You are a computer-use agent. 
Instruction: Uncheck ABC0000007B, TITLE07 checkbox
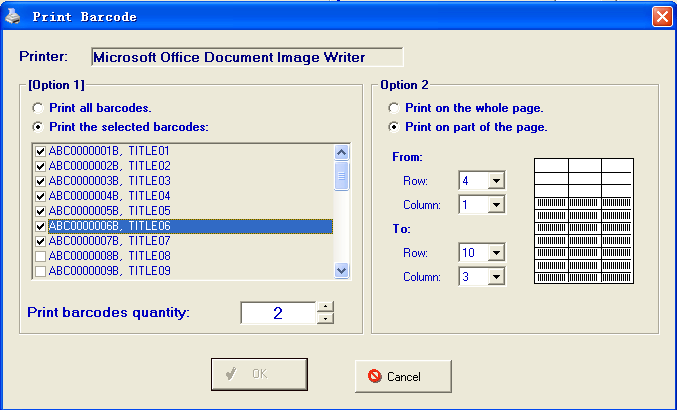coord(40,241)
